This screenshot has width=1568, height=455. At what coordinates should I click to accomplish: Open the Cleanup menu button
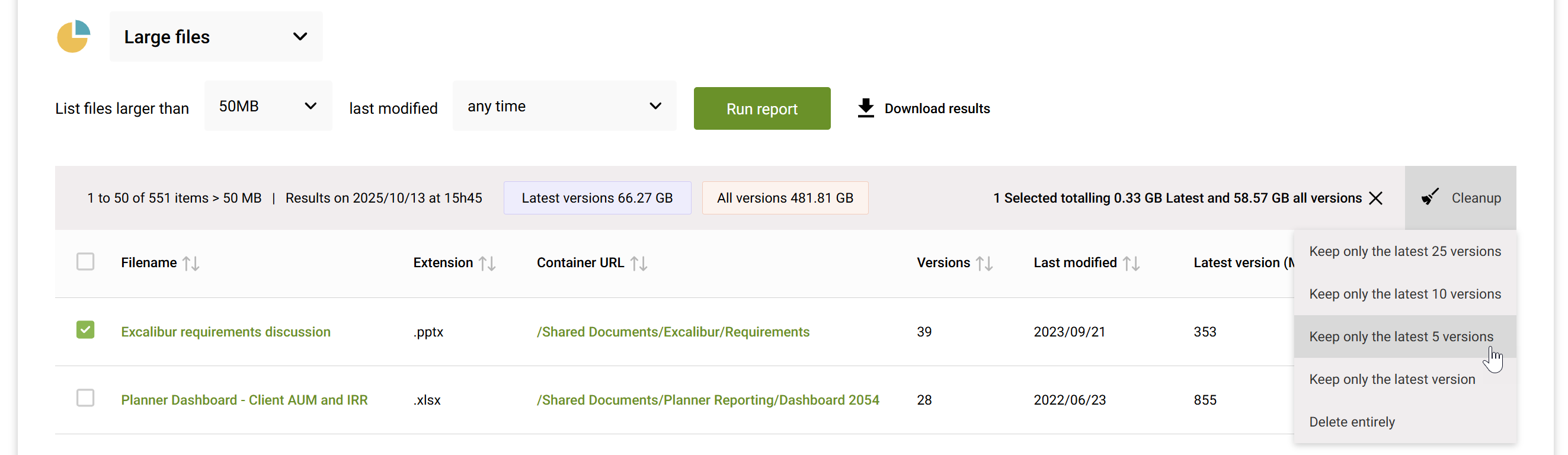coord(1460,198)
